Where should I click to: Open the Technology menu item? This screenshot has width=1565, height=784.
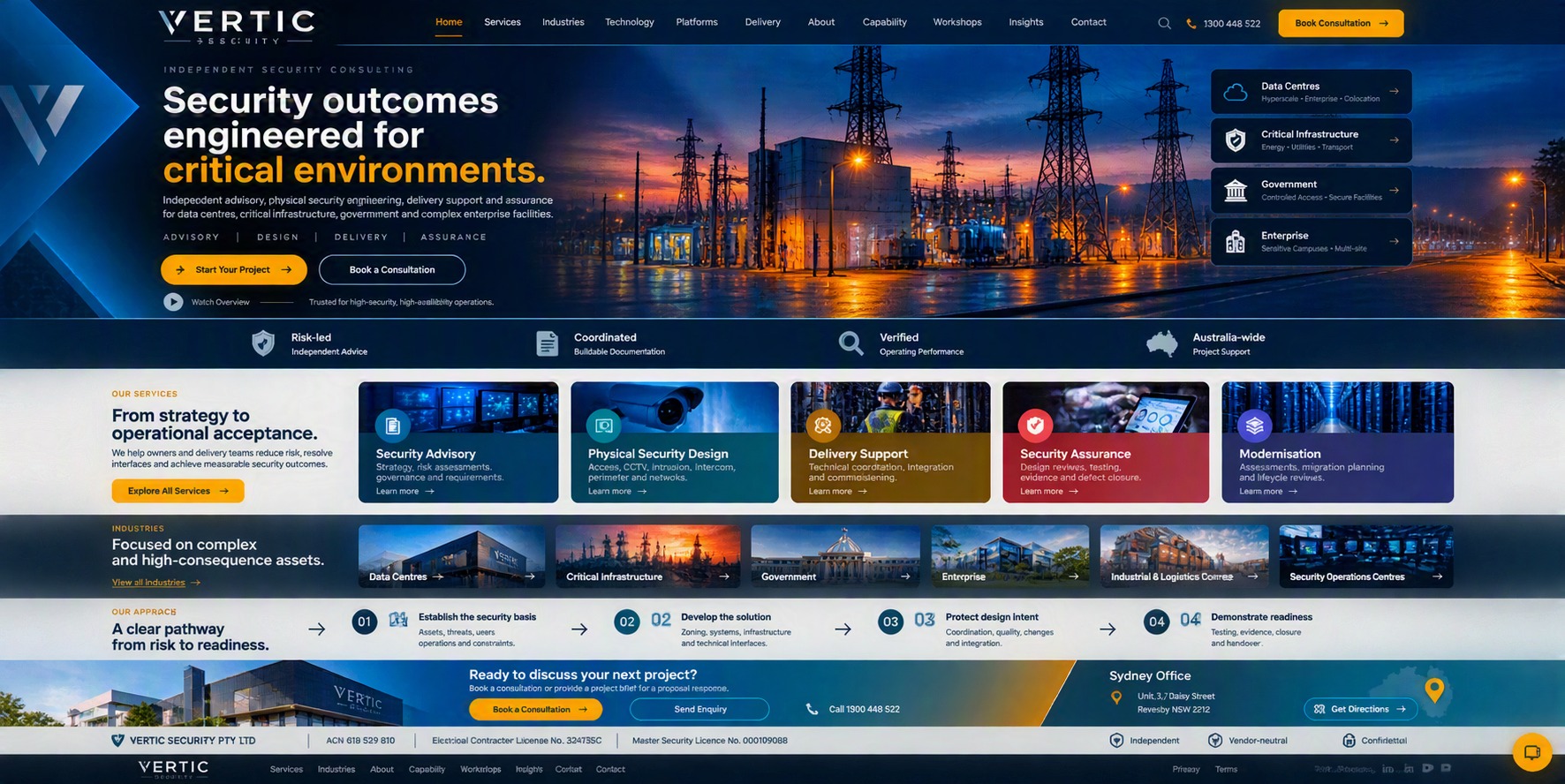(x=630, y=22)
